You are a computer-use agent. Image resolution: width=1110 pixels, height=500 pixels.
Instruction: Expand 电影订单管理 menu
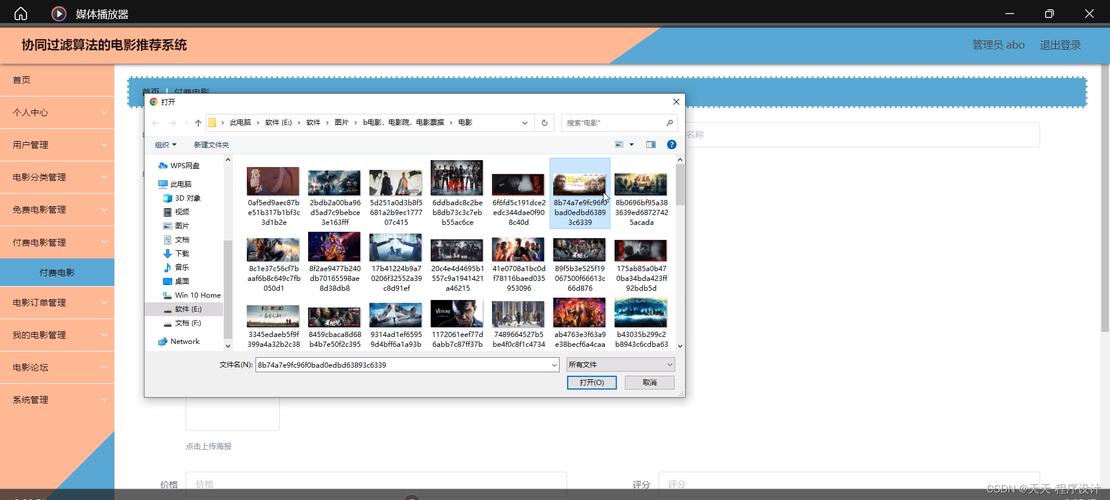tap(57, 302)
